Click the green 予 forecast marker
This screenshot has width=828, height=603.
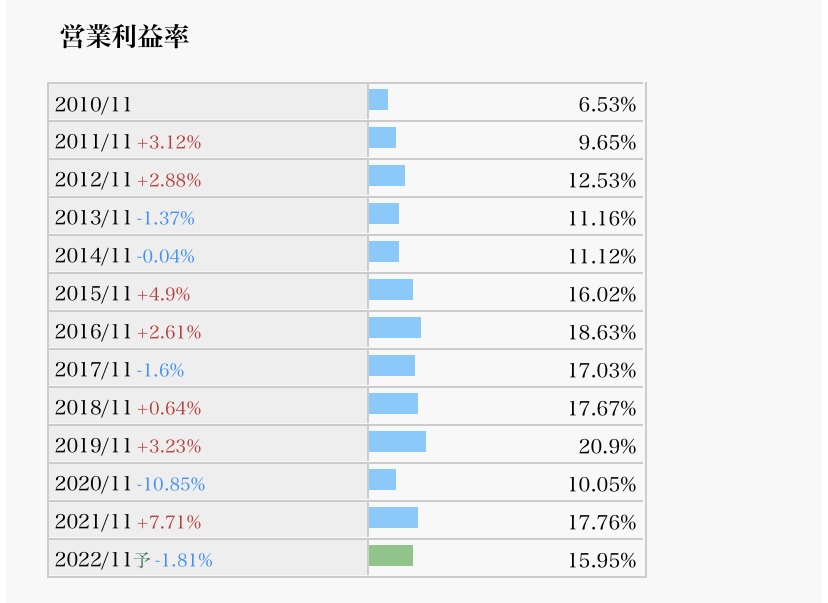click(142, 560)
